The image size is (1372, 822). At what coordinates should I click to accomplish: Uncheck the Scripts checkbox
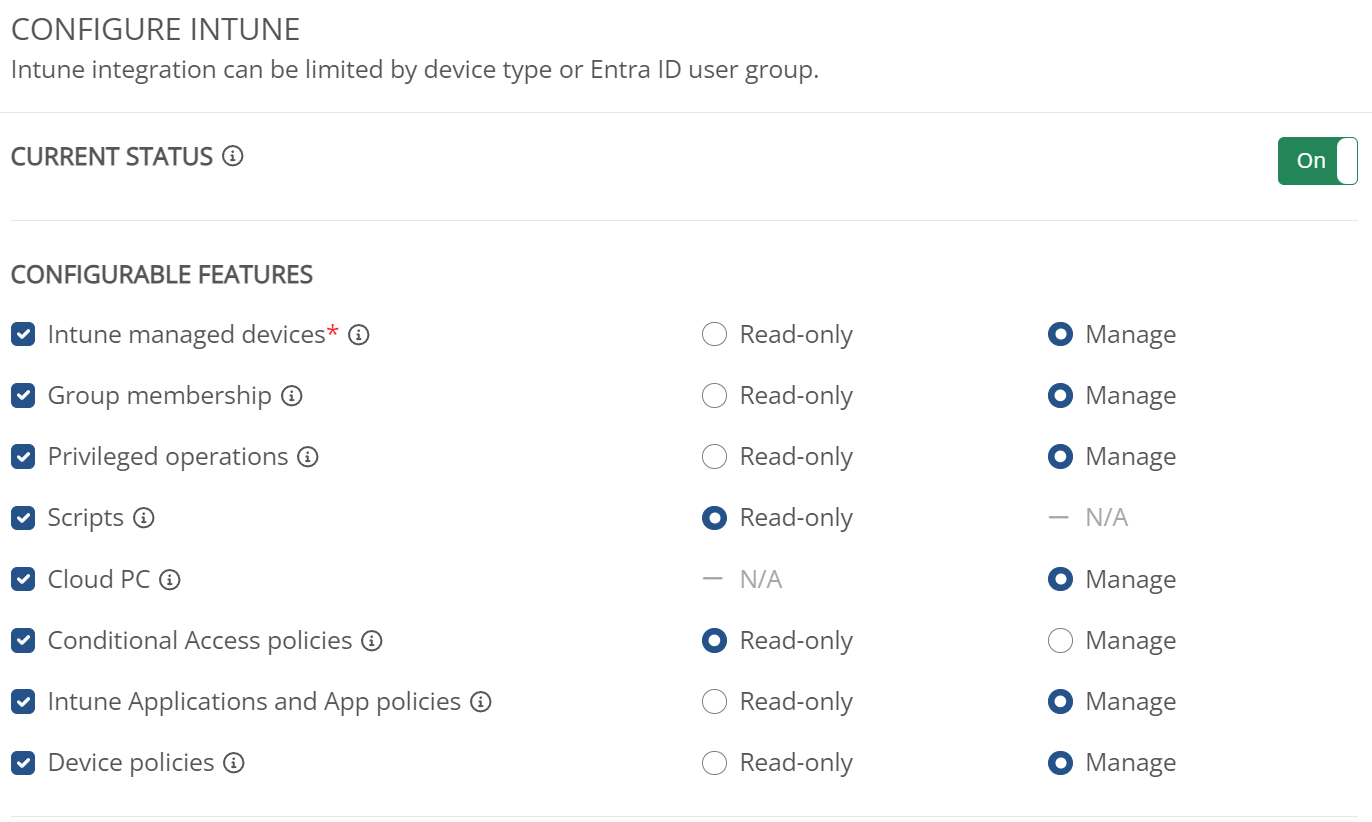[23, 518]
